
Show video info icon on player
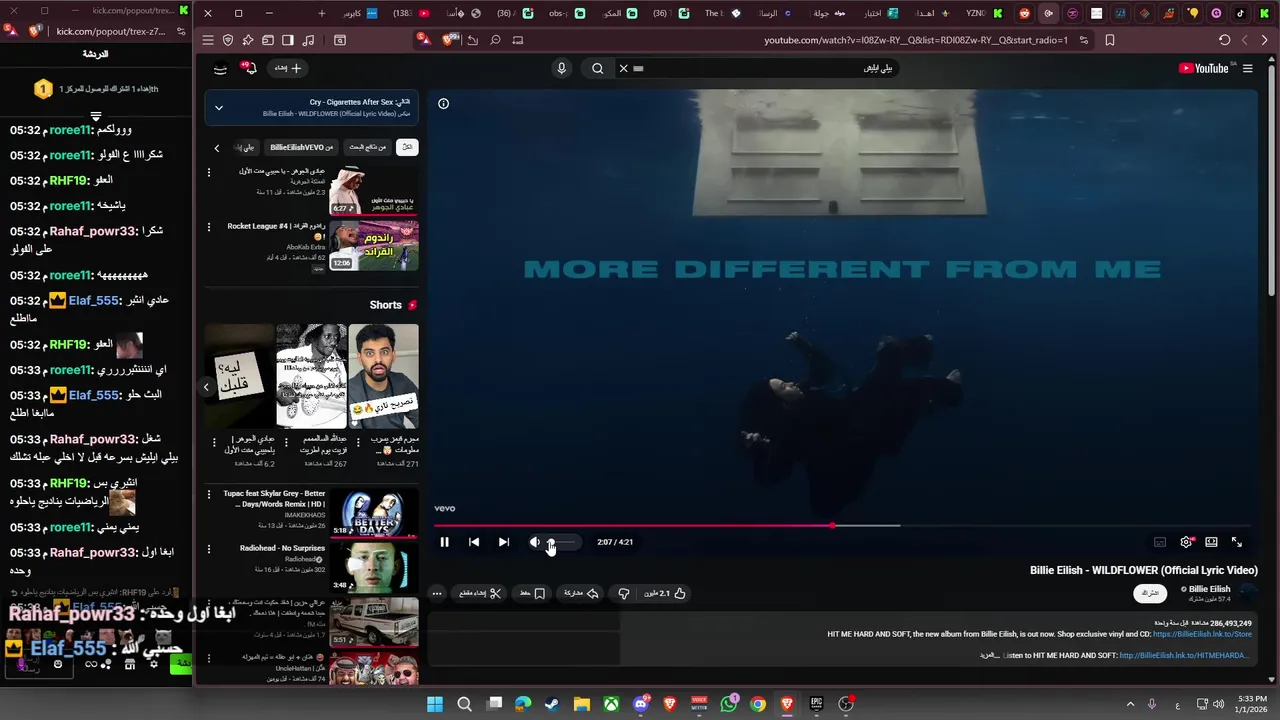click(x=443, y=103)
